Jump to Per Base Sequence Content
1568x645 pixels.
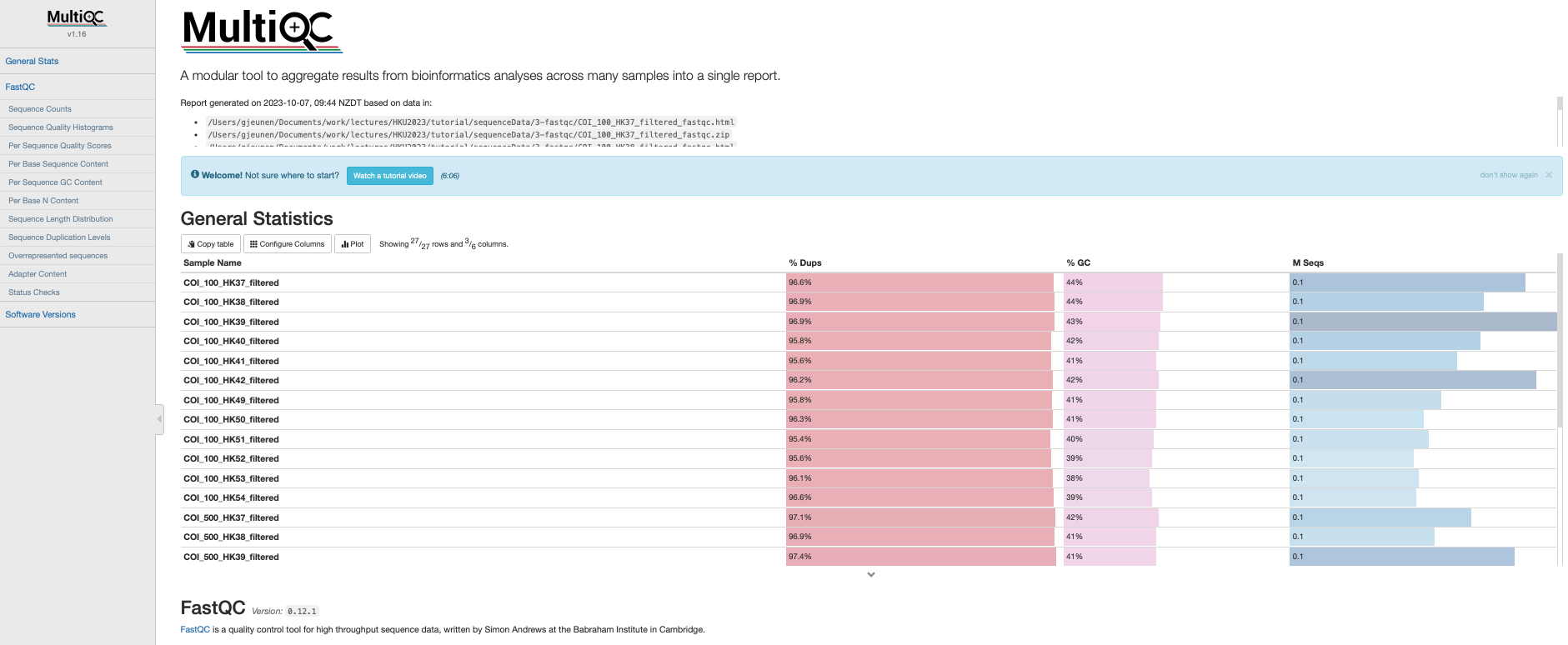[58, 164]
